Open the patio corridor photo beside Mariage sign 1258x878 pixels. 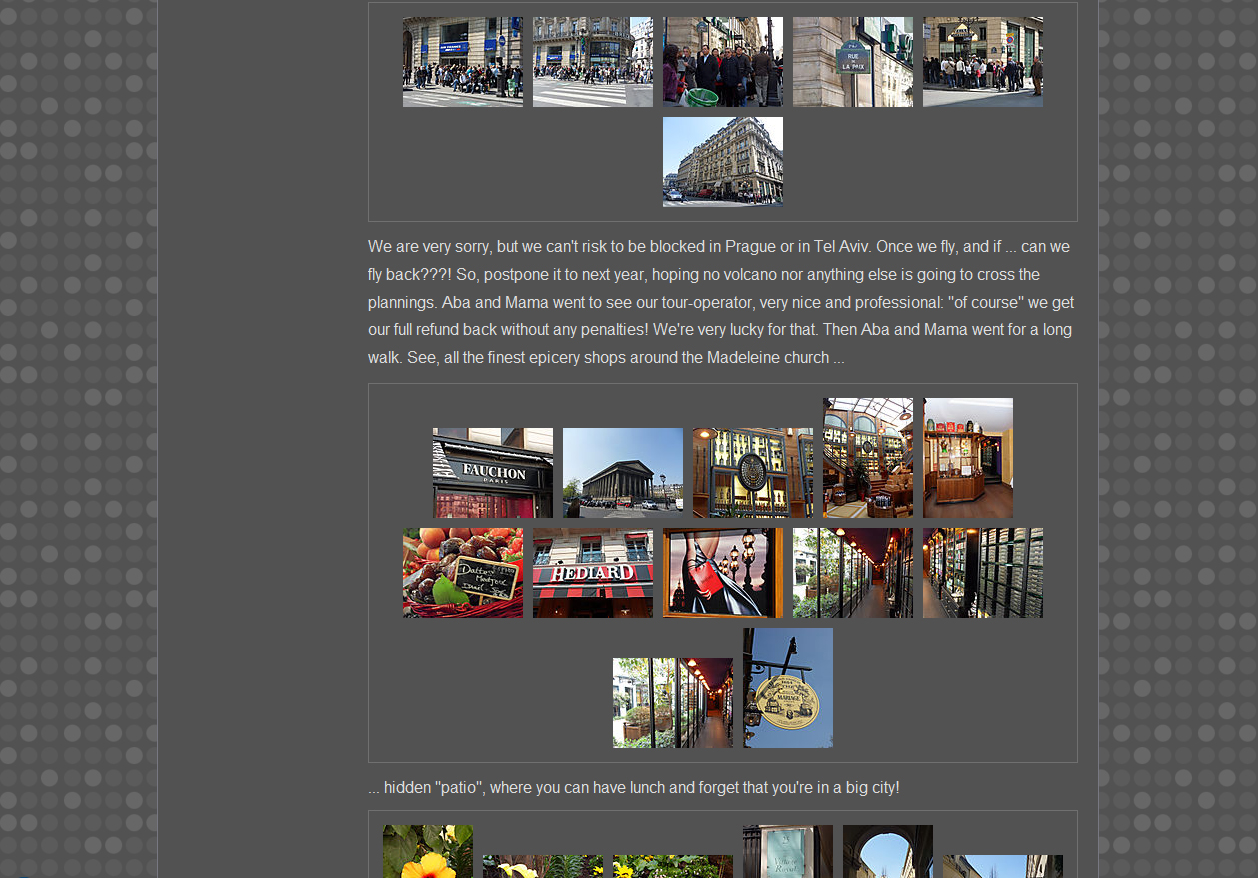click(672, 703)
